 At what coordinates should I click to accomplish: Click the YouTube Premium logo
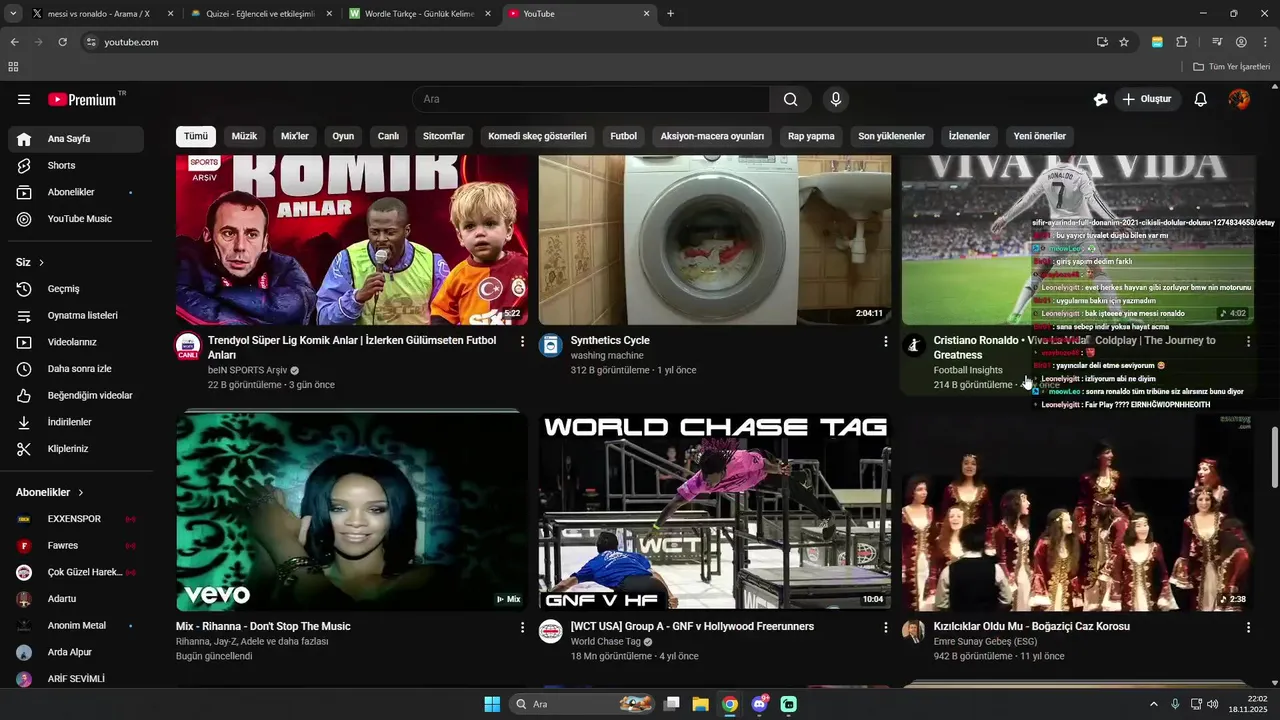[84, 99]
